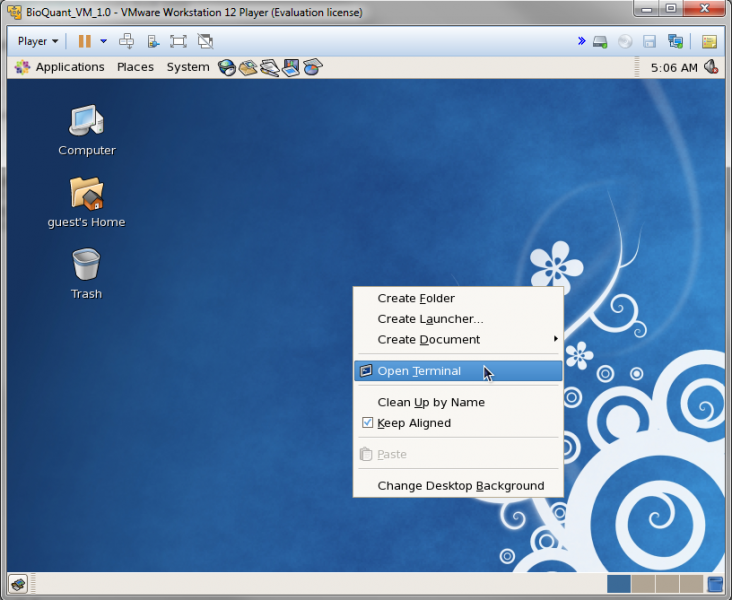Click the network adapter device icon
The width and height of the screenshot is (732, 600).
pyautogui.click(x=676, y=42)
